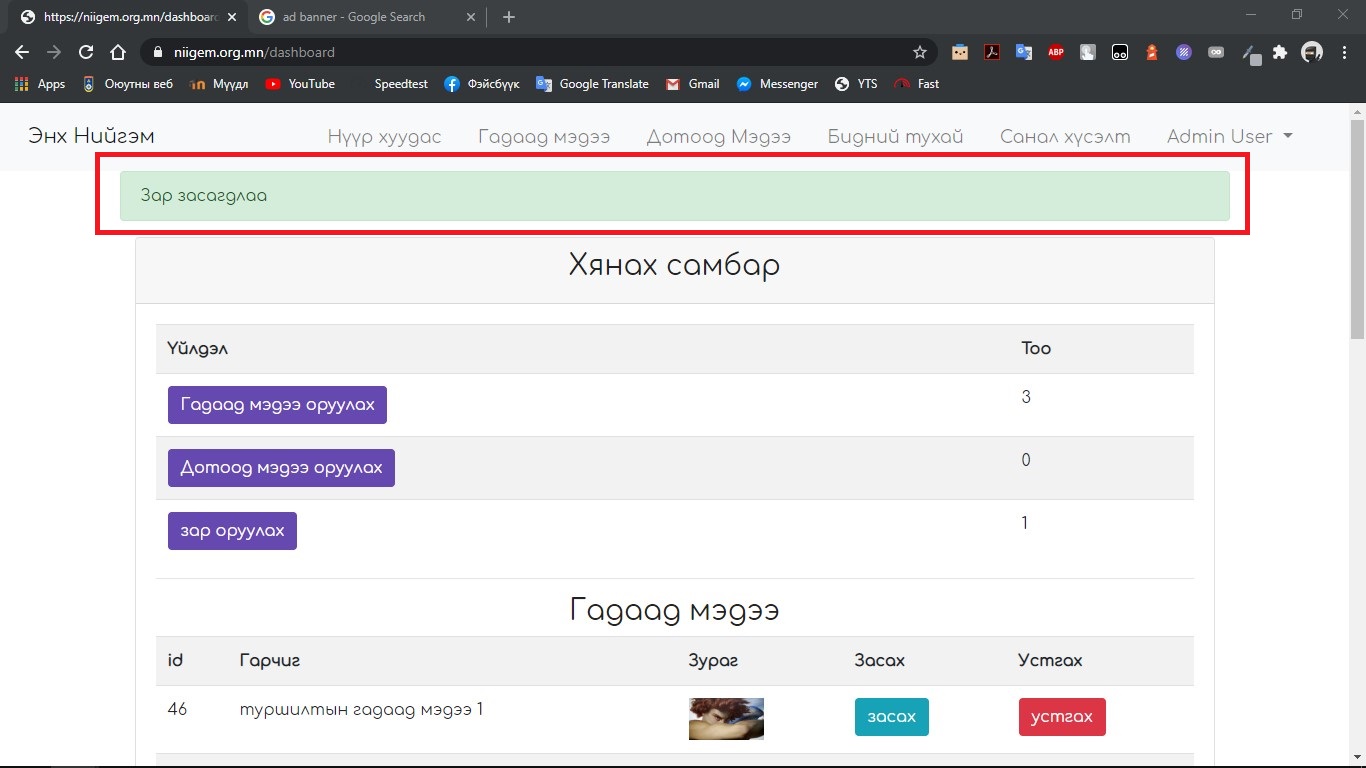Bookmark this page with the star icon
Image resolution: width=1366 pixels, height=768 pixels.
click(919, 52)
